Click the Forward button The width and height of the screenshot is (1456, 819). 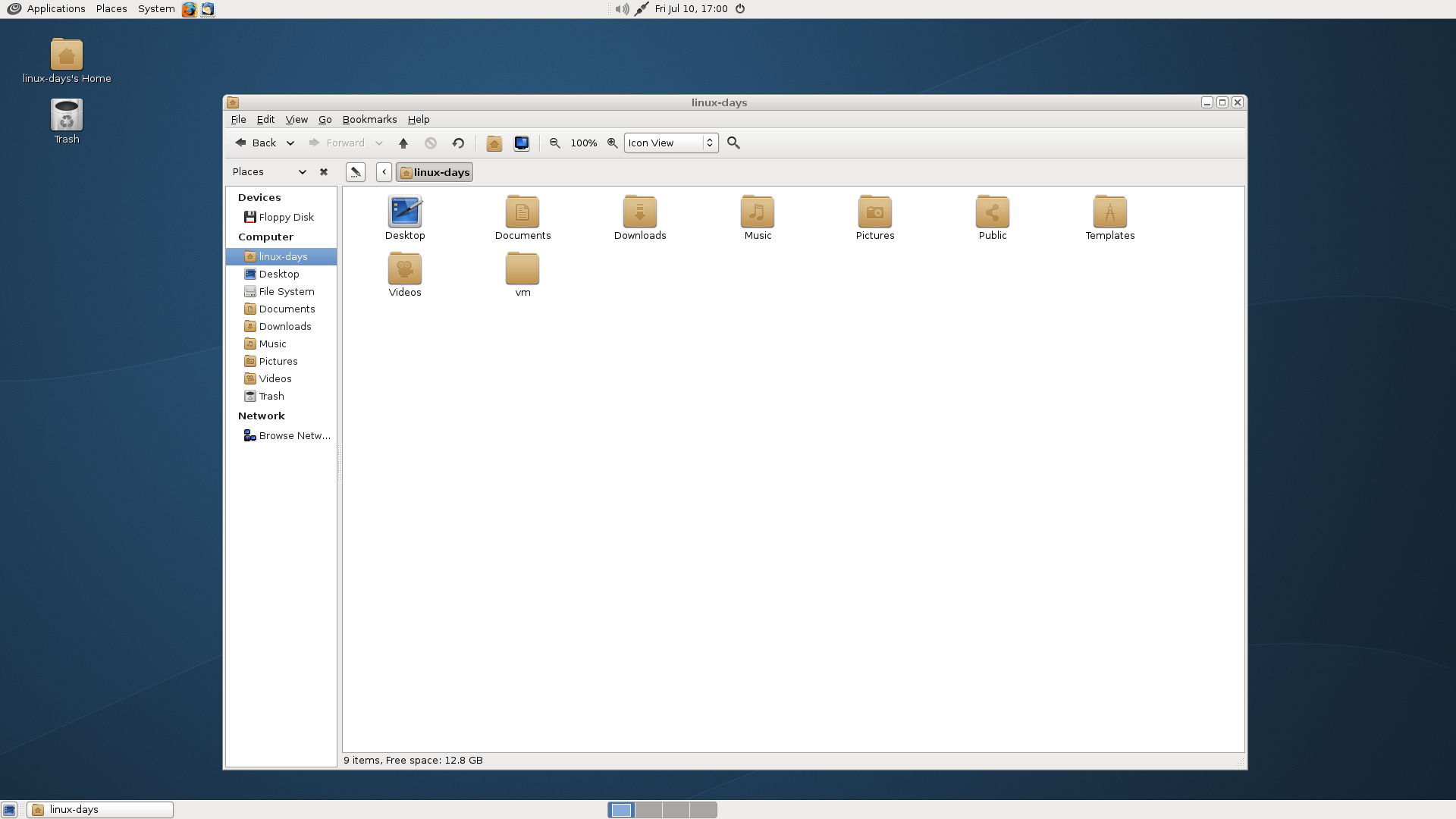coord(337,143)
